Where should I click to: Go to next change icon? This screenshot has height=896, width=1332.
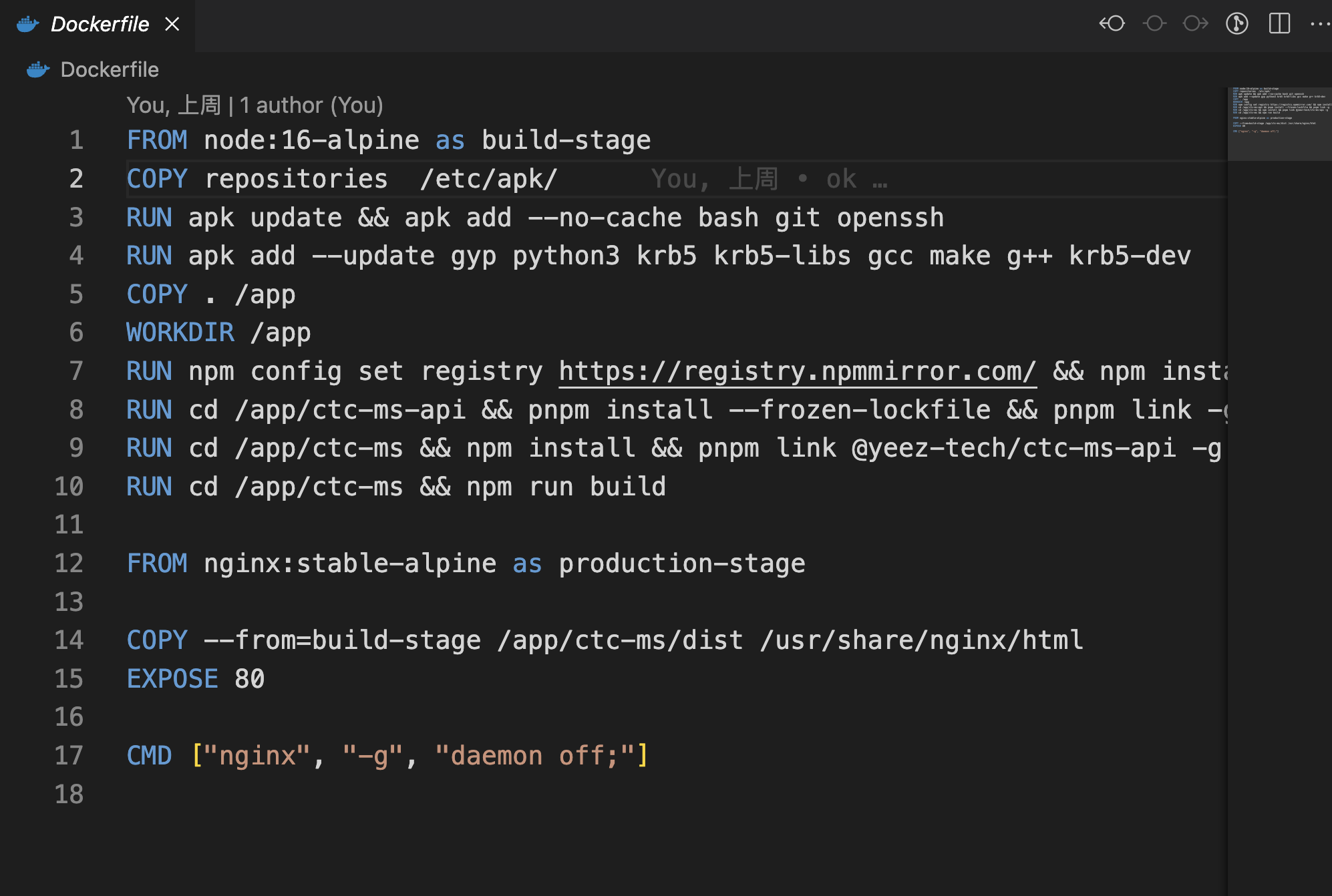click(x=1196, y=24)
